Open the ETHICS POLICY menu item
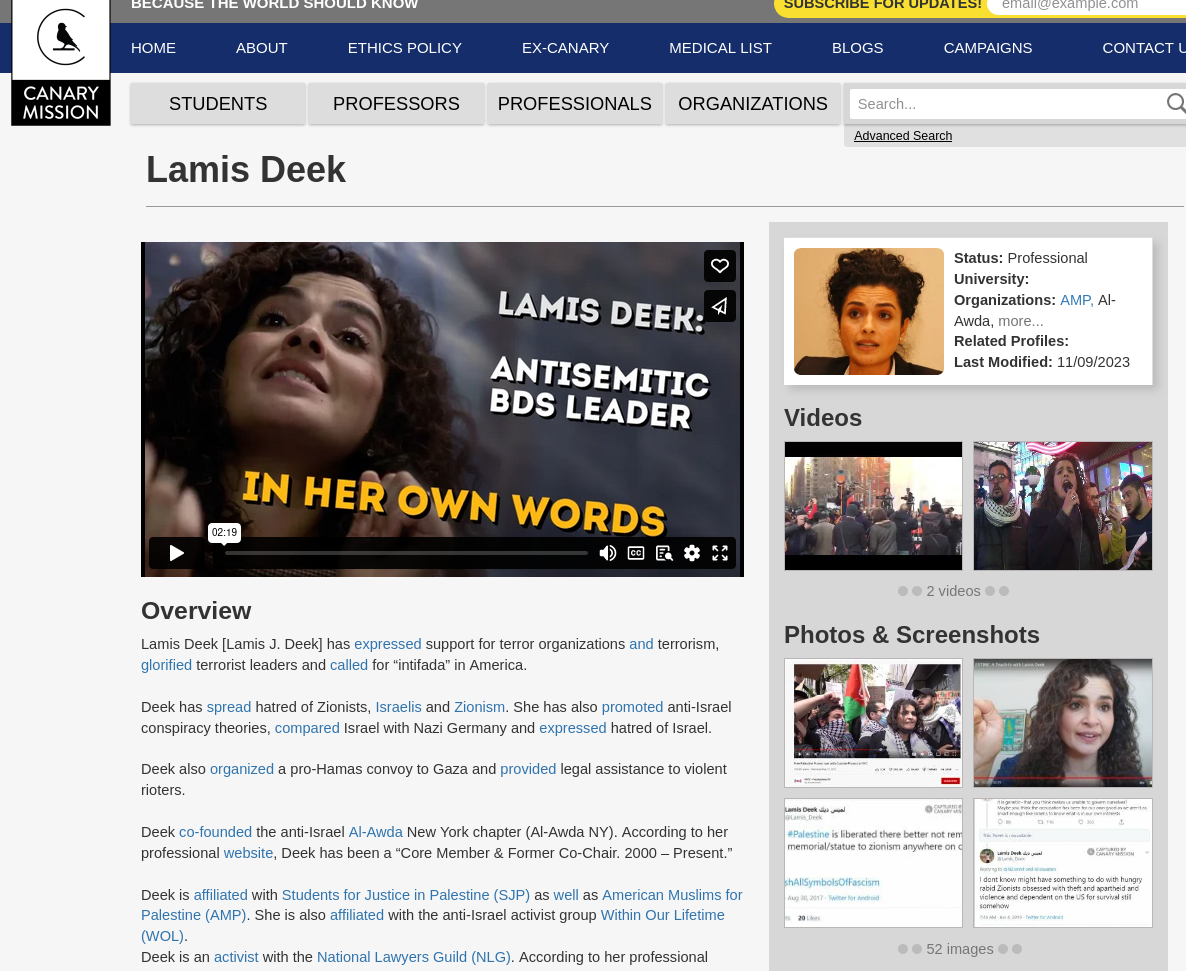 click(405, 48)
